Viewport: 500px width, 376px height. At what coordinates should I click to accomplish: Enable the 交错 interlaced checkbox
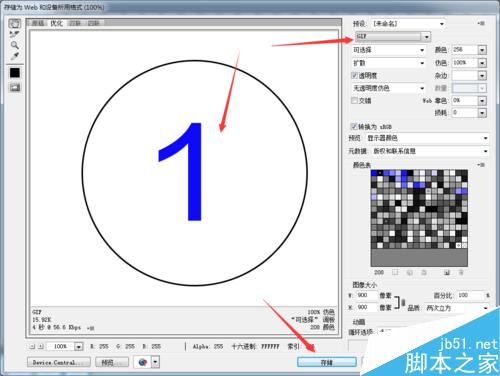355,100
